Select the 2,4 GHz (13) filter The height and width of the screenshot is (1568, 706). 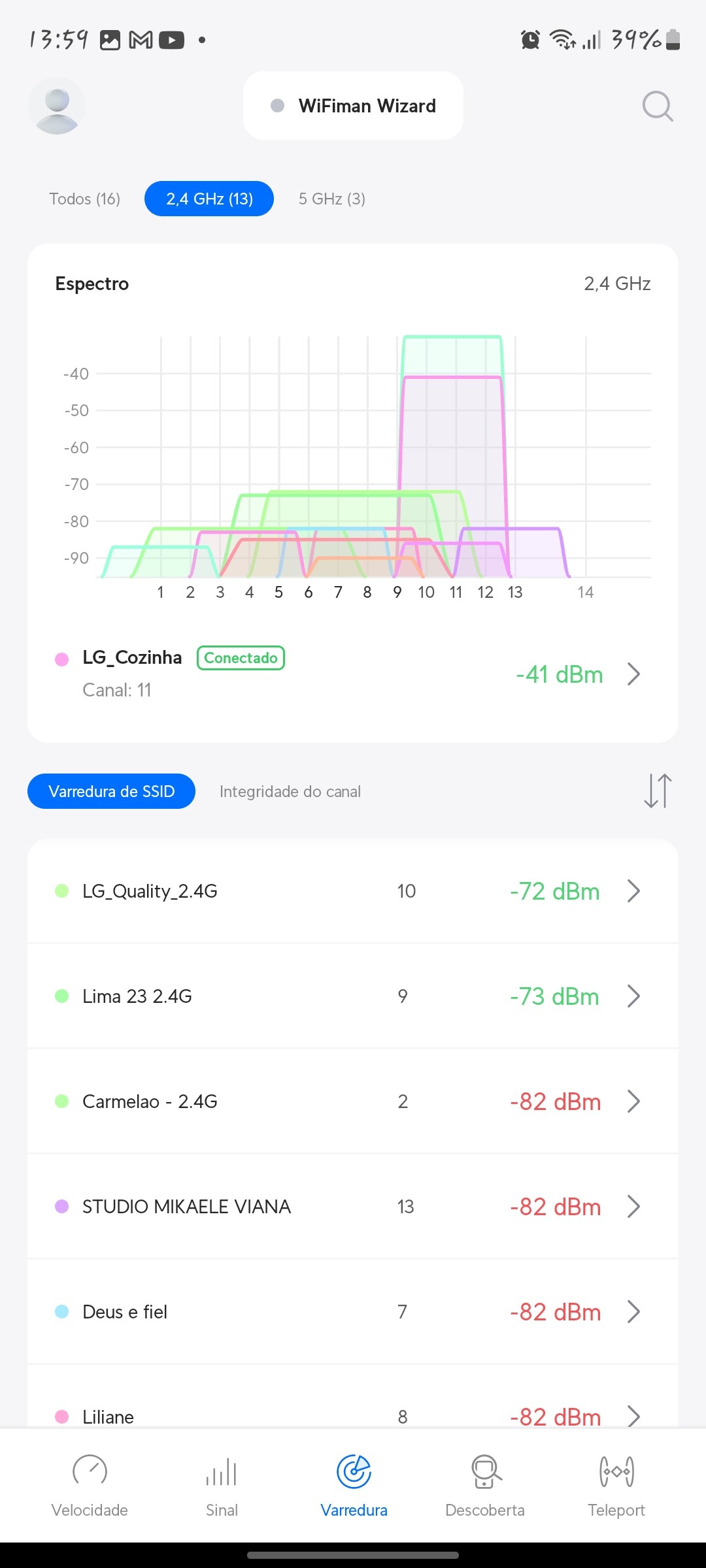click(x=209, y=199)
